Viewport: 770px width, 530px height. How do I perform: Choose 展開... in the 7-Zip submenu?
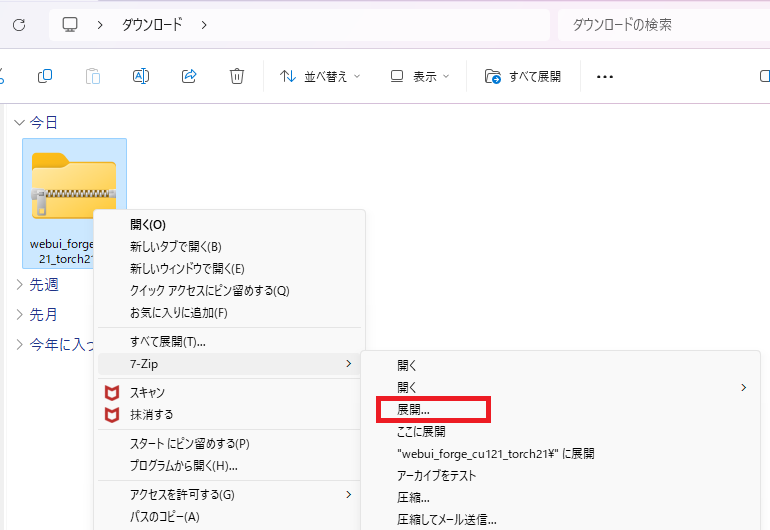pyautogui.click(x=560, y=410)
